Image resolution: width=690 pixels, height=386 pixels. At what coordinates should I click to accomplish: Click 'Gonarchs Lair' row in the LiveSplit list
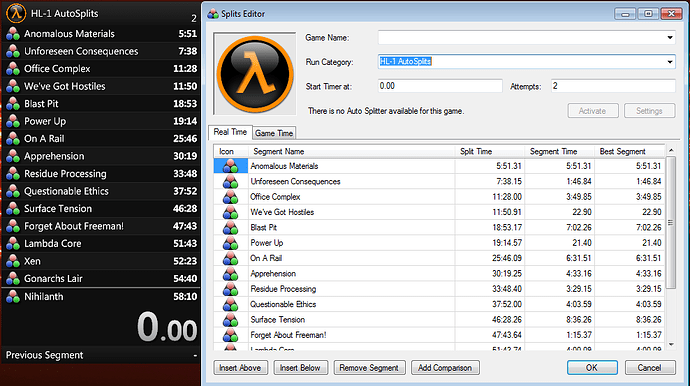pyautogui.click(x=101, y=279)
